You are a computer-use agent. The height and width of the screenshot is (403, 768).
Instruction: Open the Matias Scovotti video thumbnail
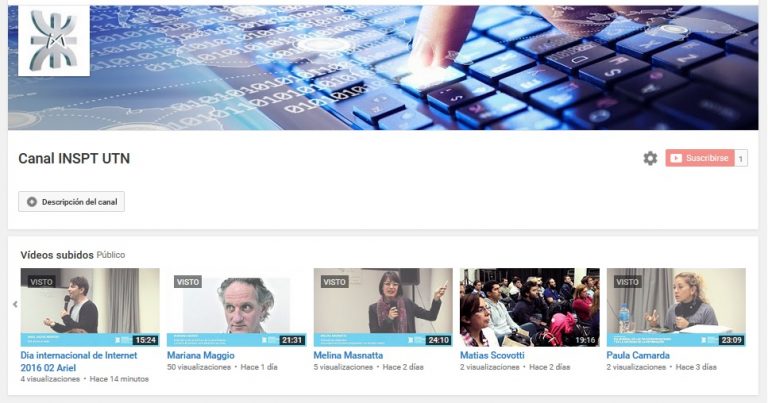tap(529, 306)
